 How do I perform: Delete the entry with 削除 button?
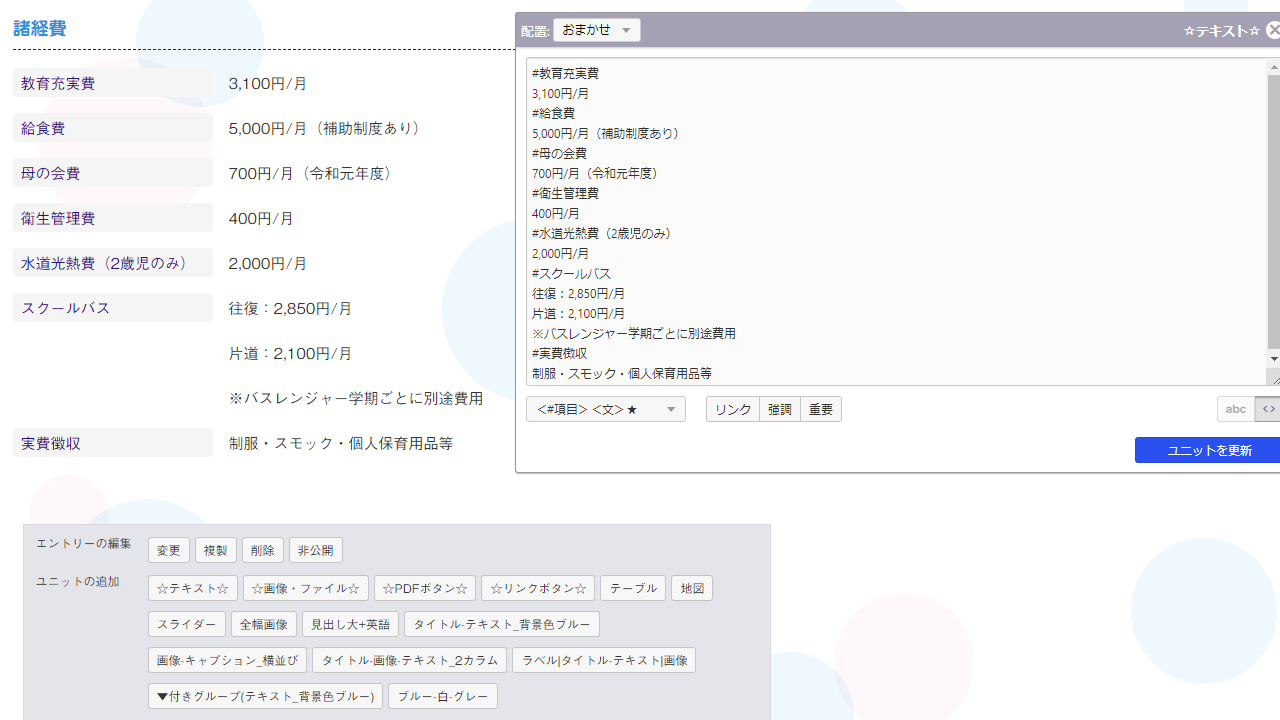tap(263, 550)
